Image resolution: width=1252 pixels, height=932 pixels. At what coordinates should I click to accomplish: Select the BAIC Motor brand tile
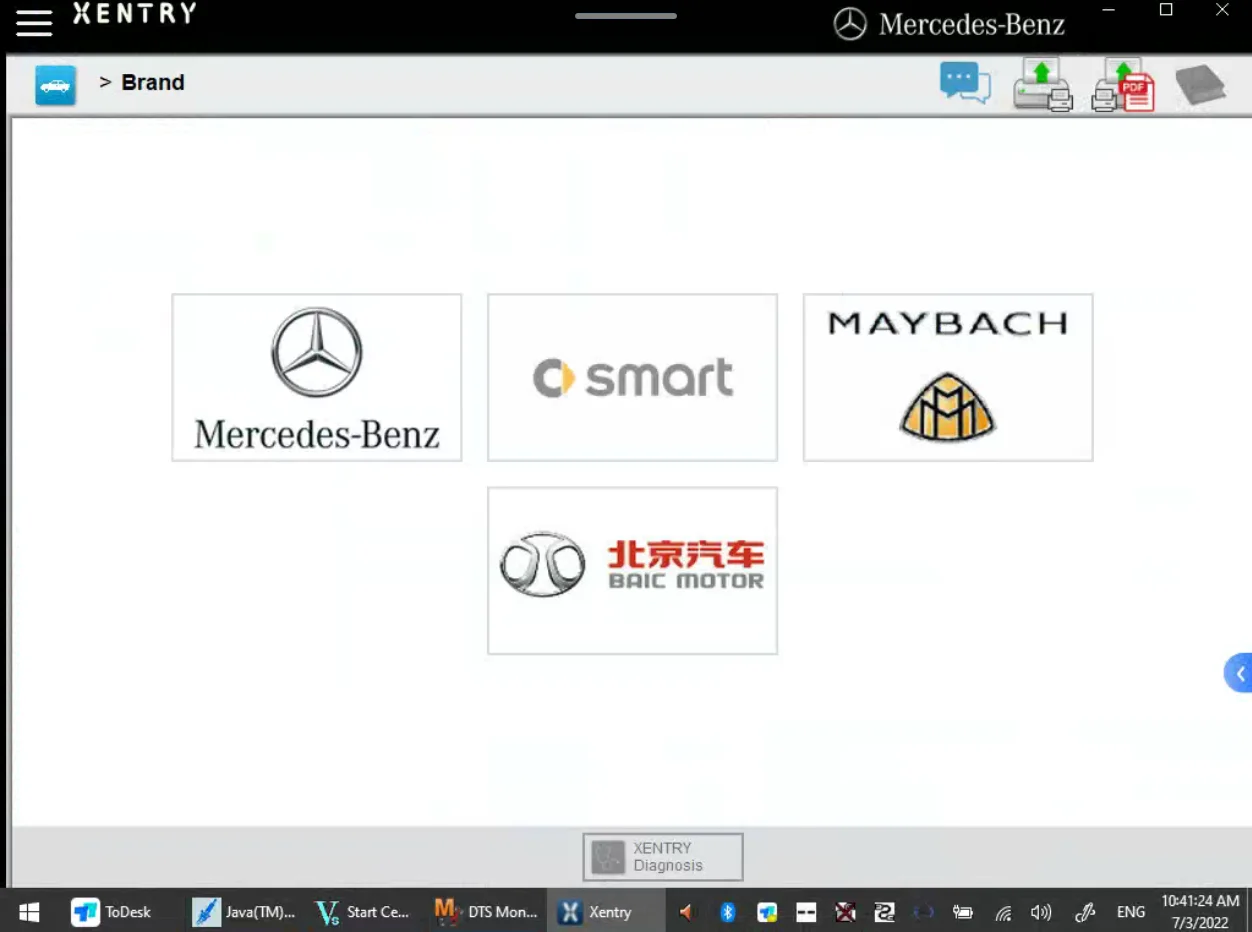tap(632, 571)
